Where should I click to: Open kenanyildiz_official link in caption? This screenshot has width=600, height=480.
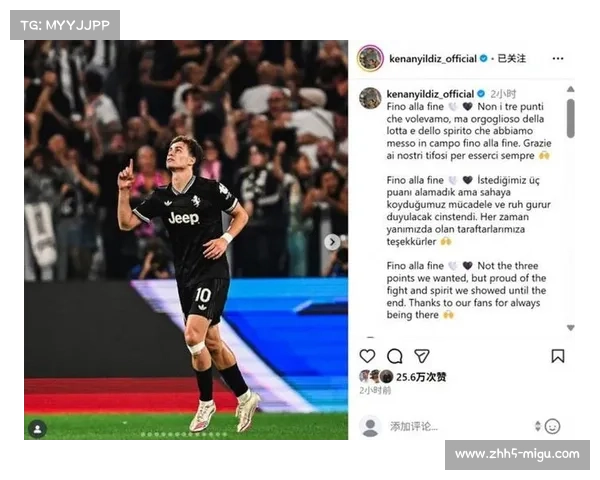click(x=430, y=94)
